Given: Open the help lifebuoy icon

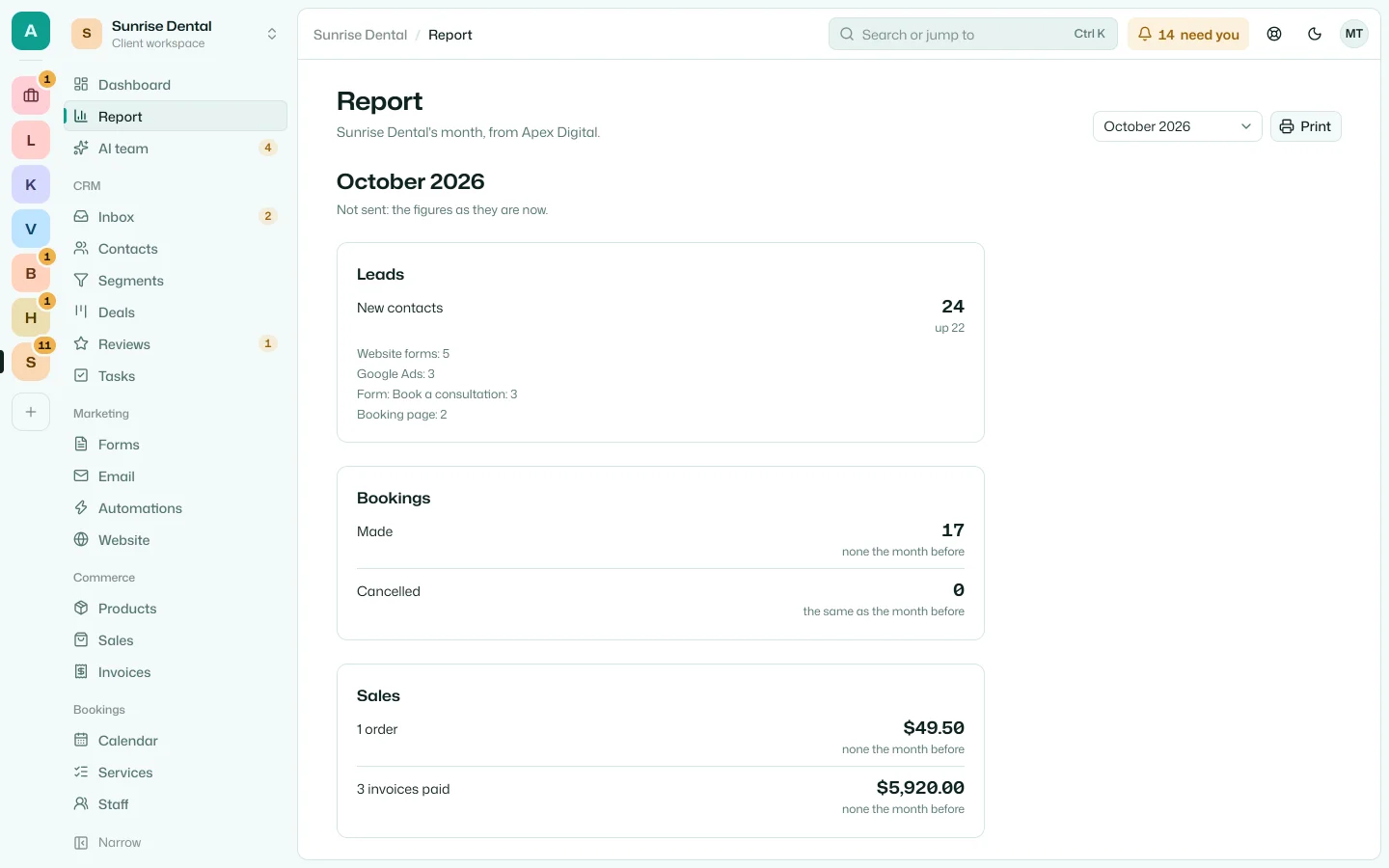Looking at the screenshot, I should [x=1274, y=34].
